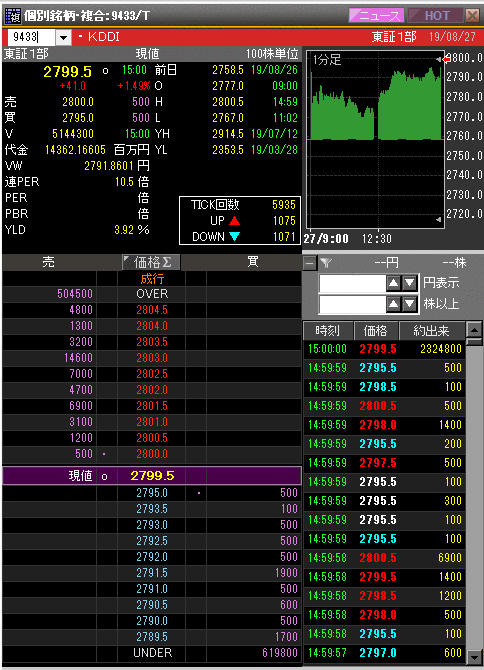Select the 時刻 column header

click(328, 330)
